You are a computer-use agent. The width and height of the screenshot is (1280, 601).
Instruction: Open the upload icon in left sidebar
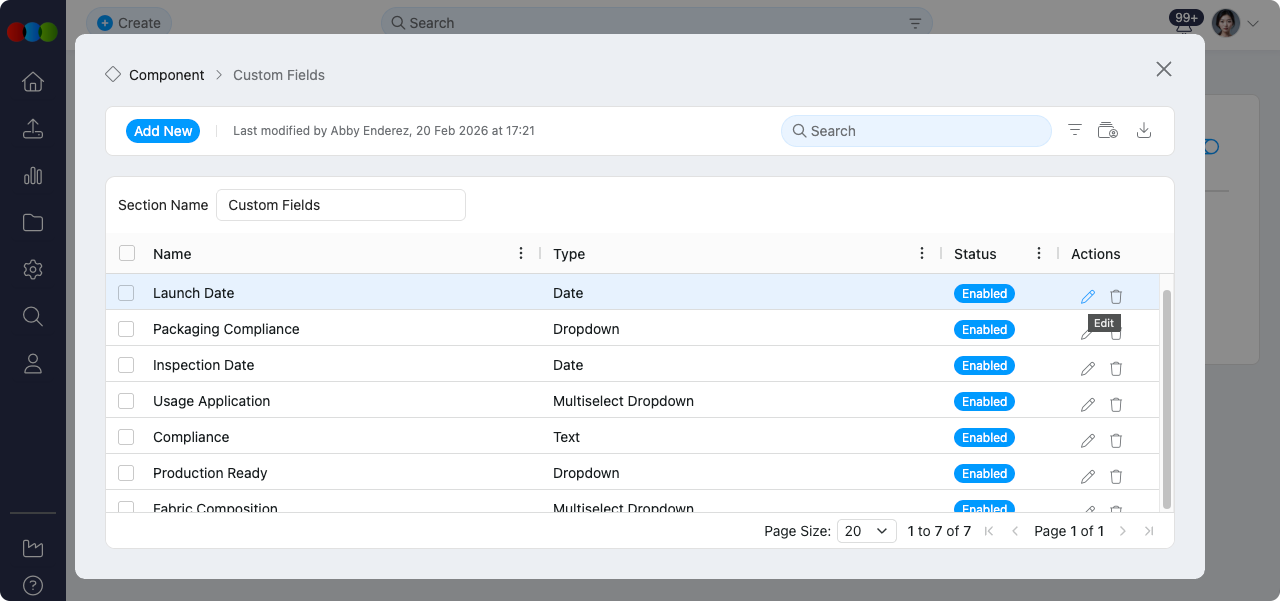point(33,129)
